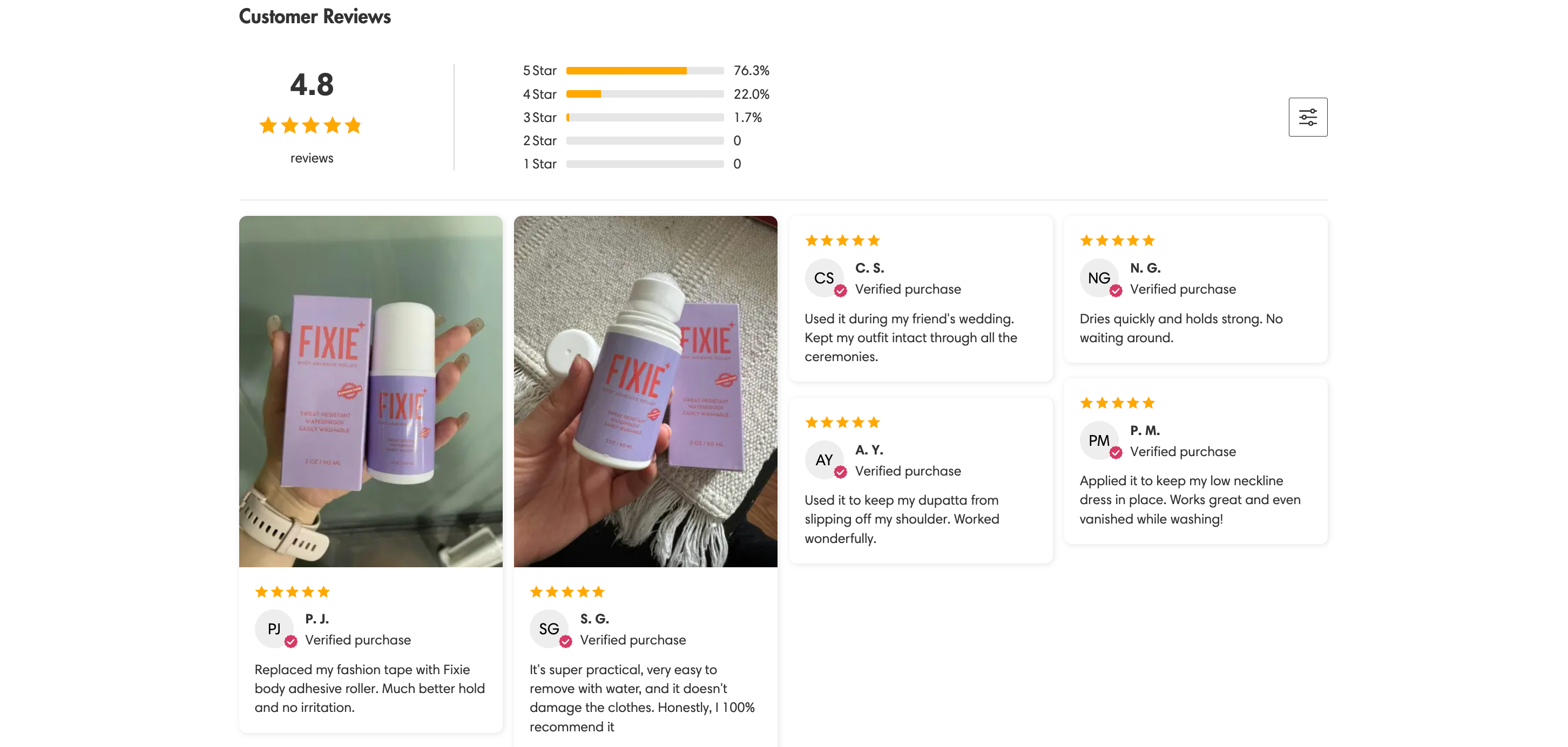
Task: Click the A. Y. reviewer avatar
Action: tap(823, 460)
